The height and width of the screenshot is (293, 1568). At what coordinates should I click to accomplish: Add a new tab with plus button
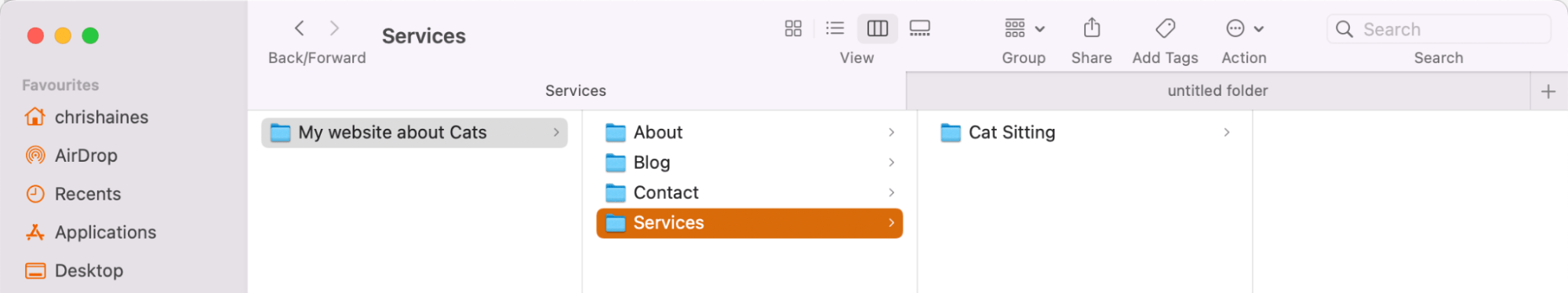click(1548, 92)
